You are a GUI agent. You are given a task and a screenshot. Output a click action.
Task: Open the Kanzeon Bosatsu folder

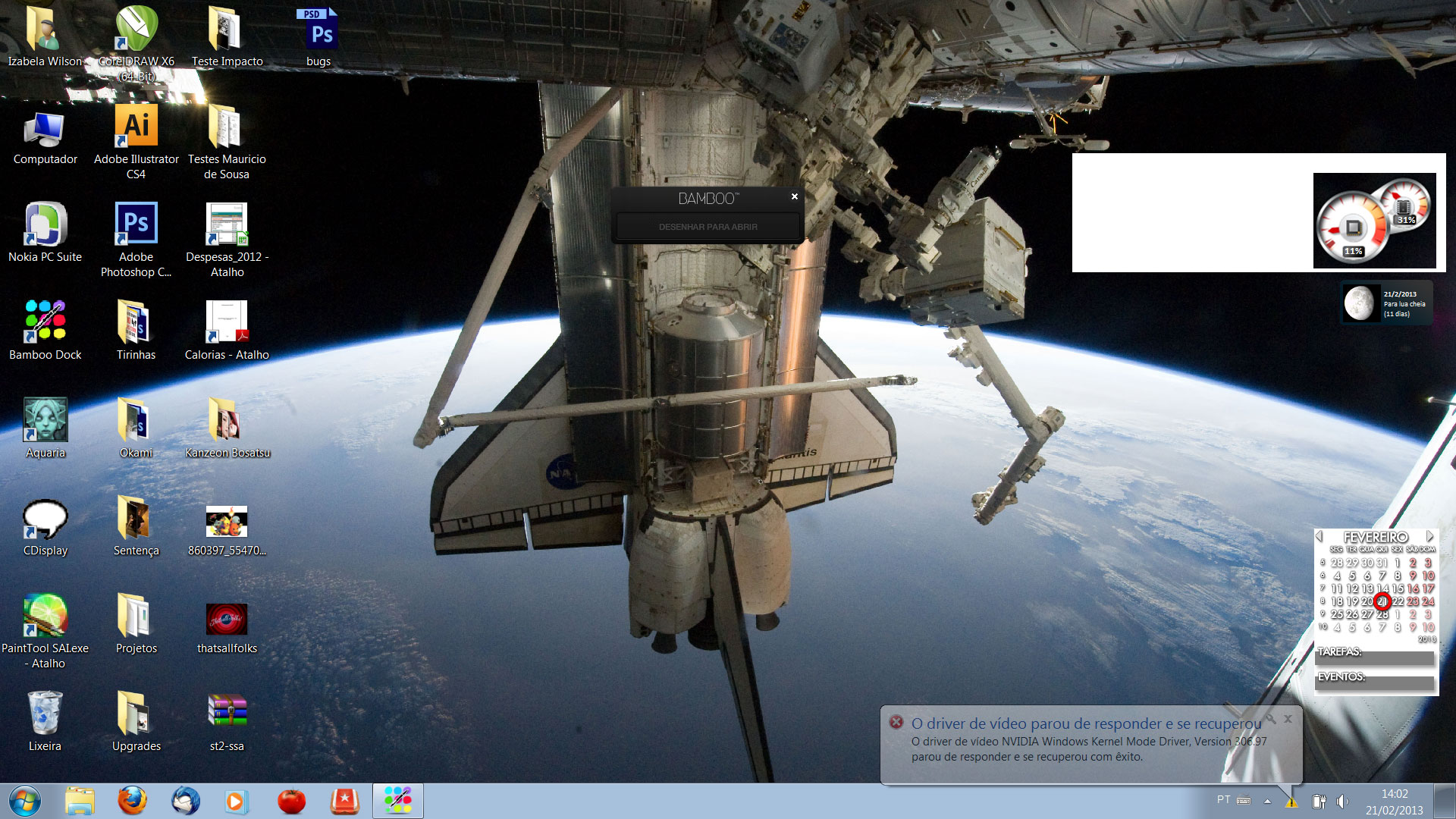[x=227, y=428]
